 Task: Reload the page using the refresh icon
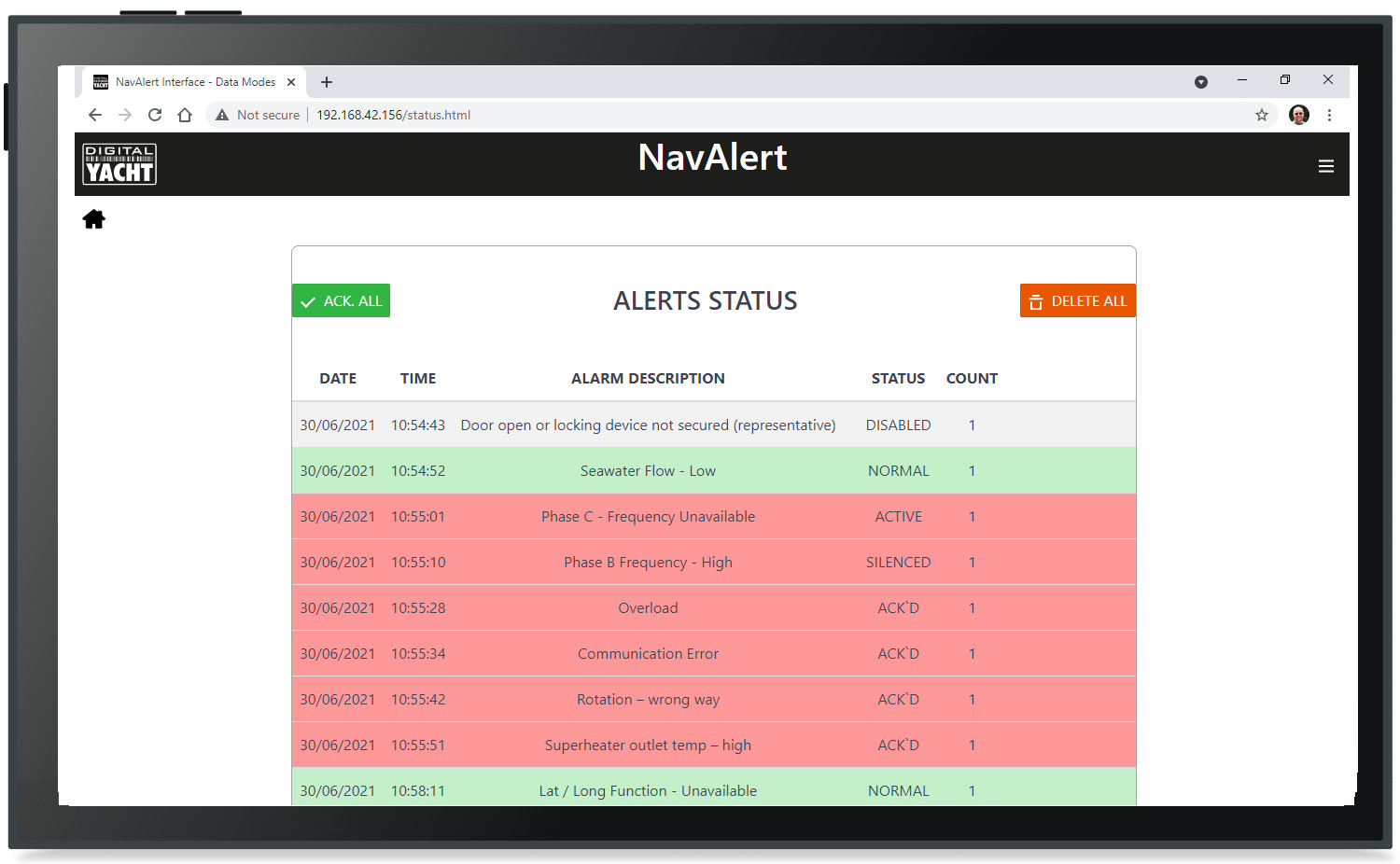point(155,115)
